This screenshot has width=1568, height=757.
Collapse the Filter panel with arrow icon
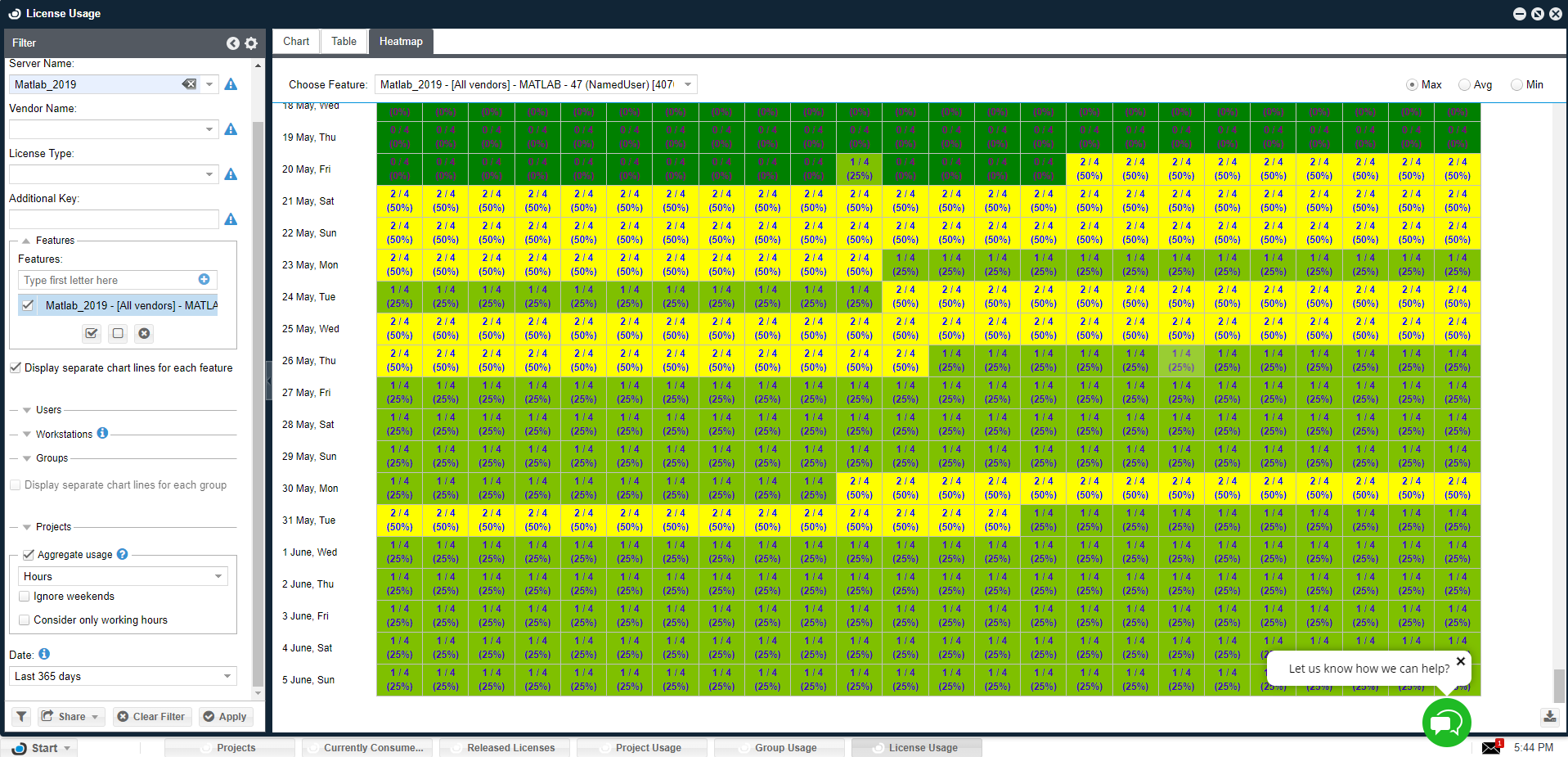tap(233, 43)
